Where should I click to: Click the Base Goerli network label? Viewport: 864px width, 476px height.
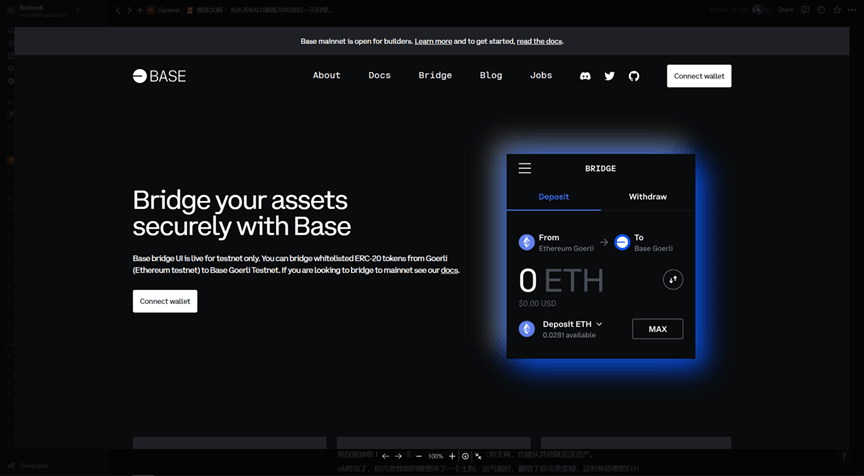pyautogui.click(x=654, y=248)
